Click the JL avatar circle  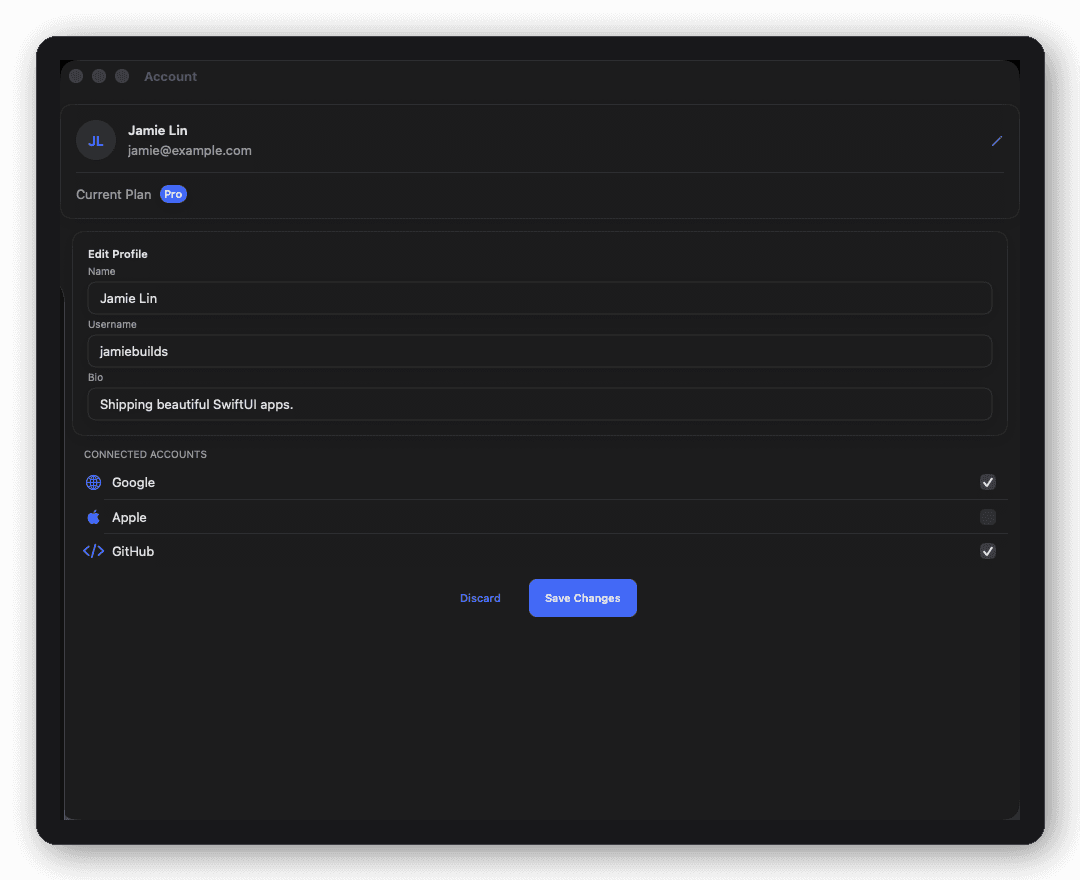point(96,140)
